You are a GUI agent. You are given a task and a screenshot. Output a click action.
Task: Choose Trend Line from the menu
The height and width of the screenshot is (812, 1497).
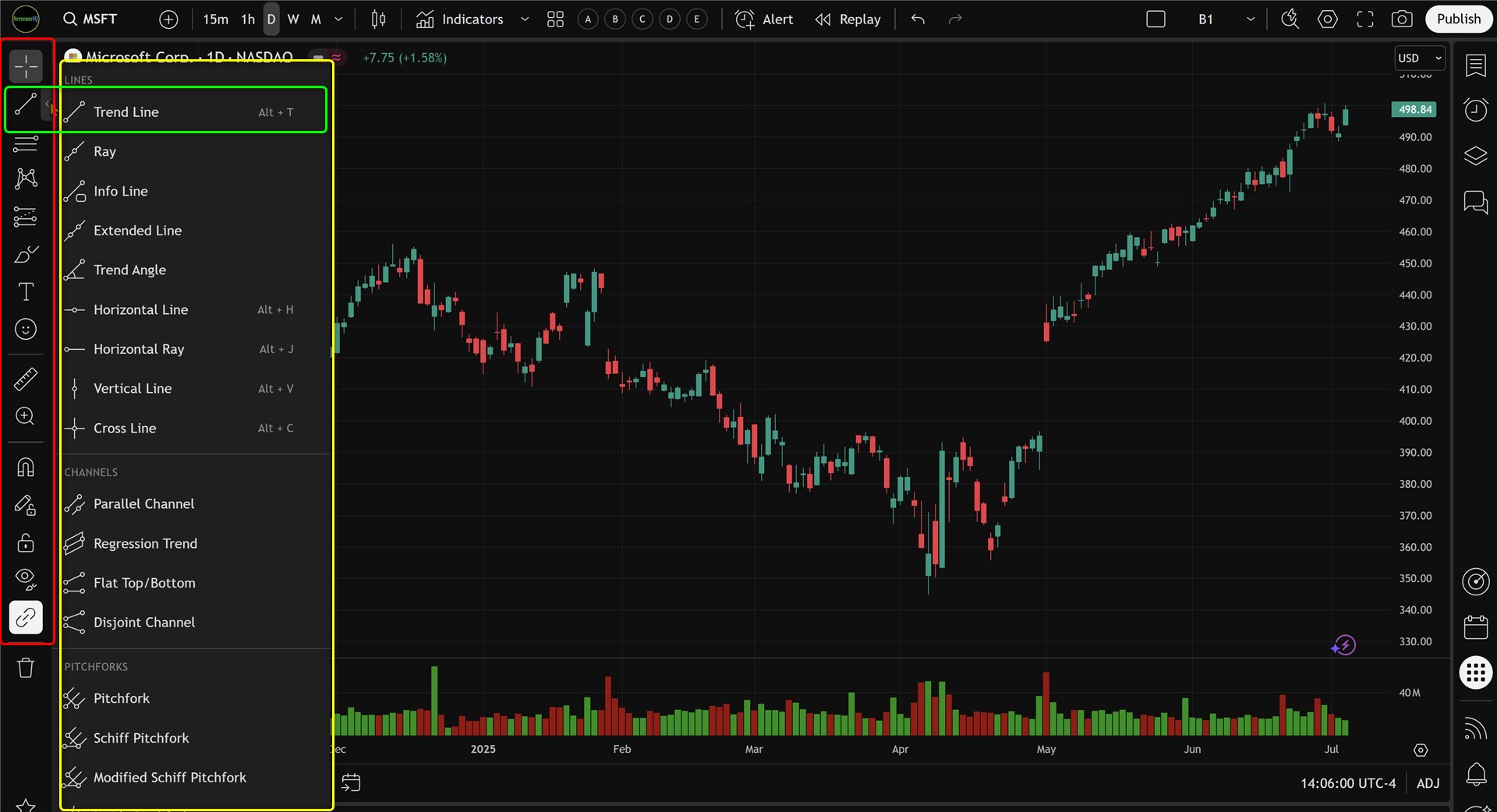(x=193, y=112)
